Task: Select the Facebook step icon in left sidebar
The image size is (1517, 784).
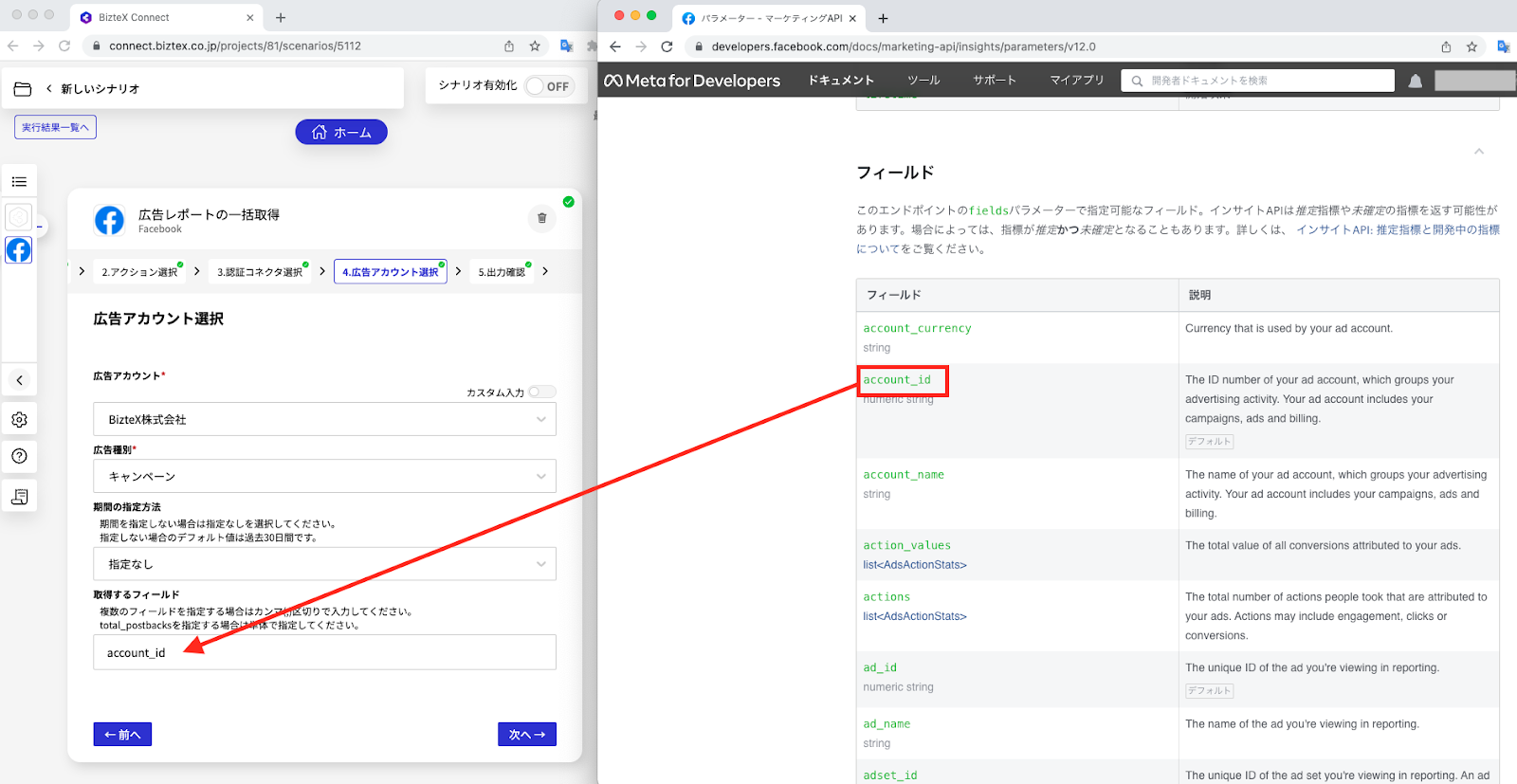Action: pos(19,250)
